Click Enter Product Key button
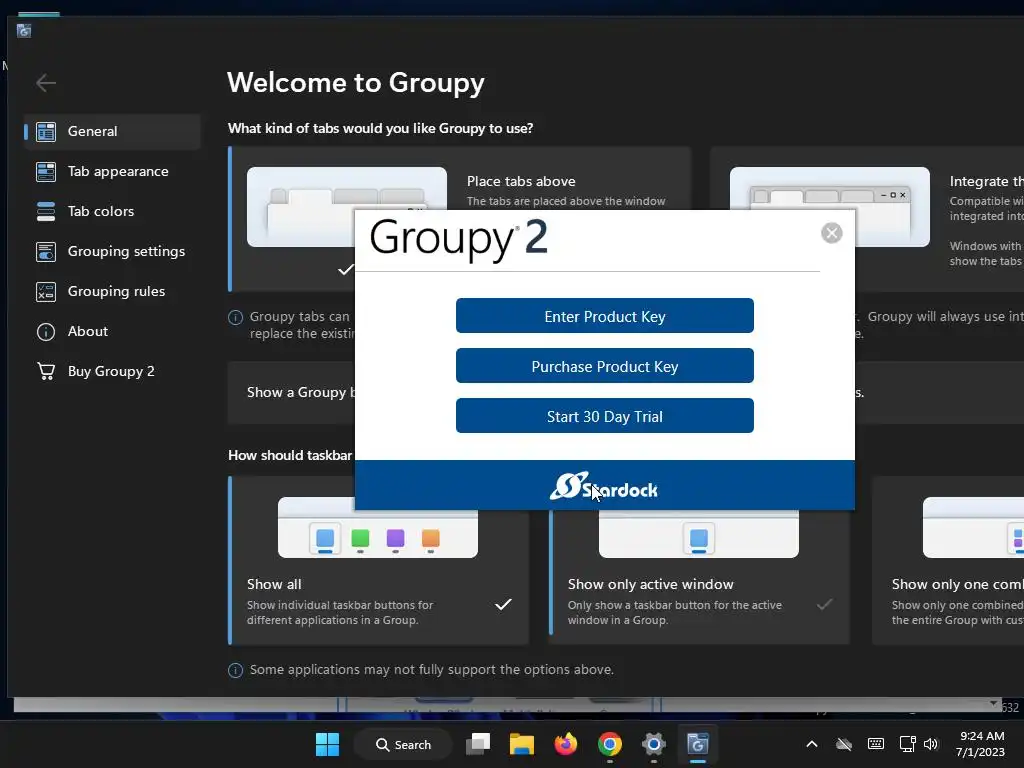This screenshot has height=768, width=1024. click(605, 316)
